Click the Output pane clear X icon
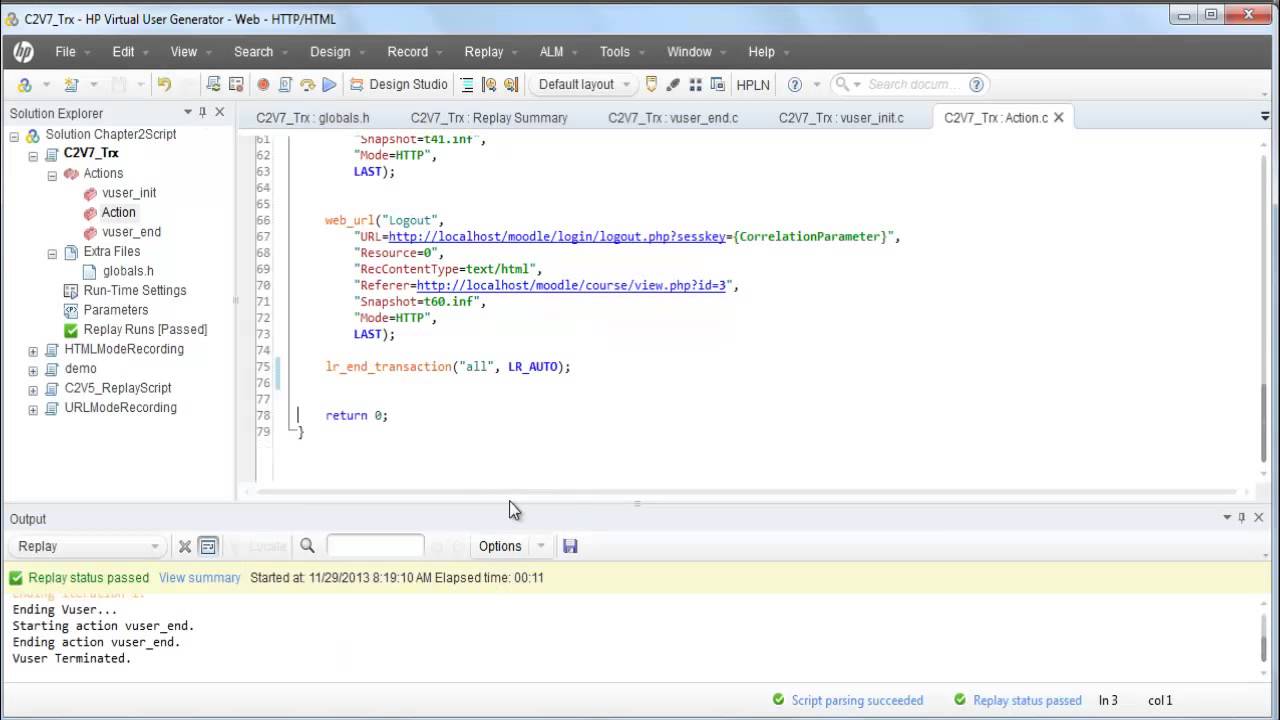Image resolution: width=1280 pixels, height=720 pixels. click(x=184, y=546)
